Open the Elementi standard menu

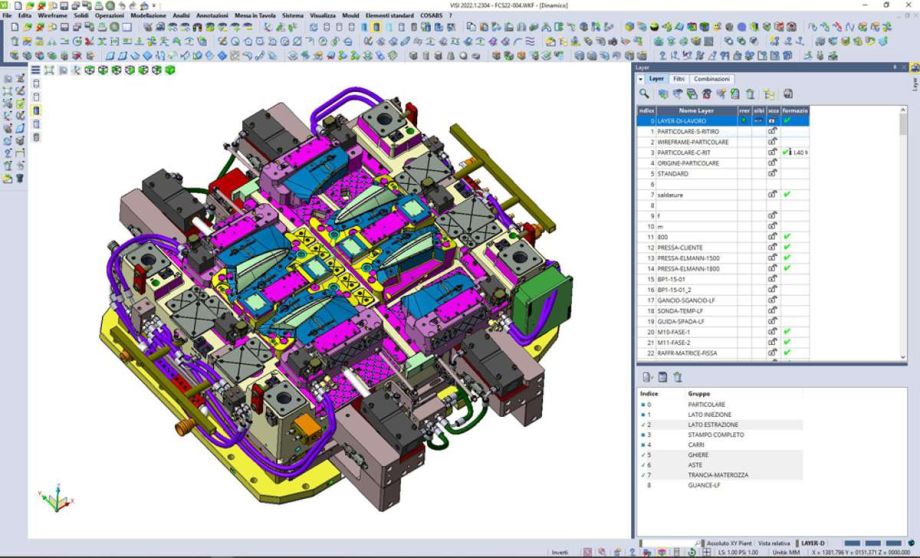(390, 15)
